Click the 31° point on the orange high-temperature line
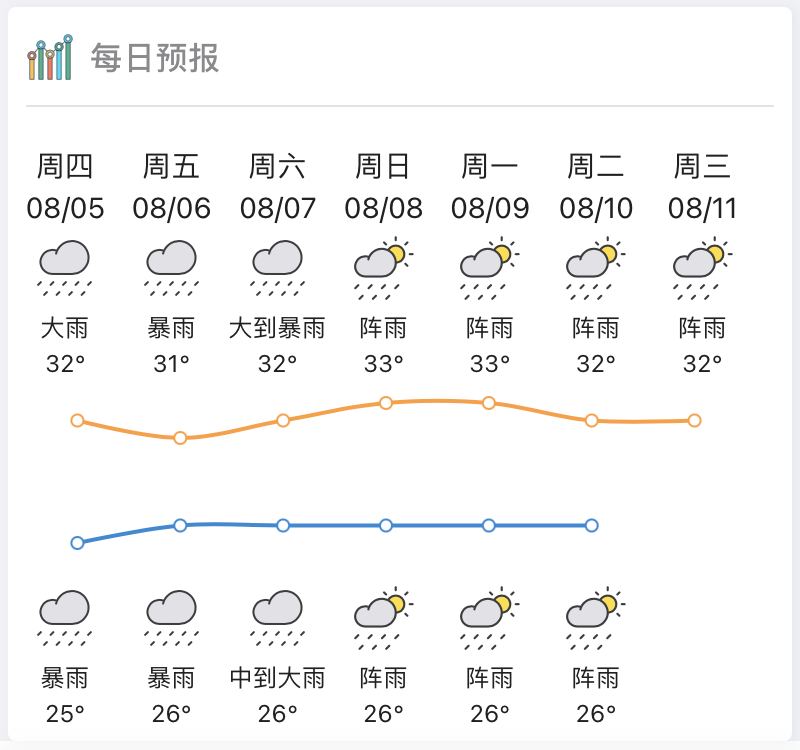Screen dimensions: 800x750 (x=180, y=438)
